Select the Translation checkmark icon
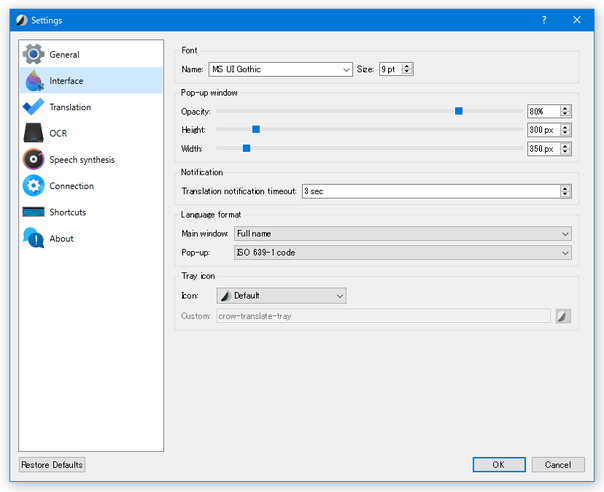 point(34,107)
